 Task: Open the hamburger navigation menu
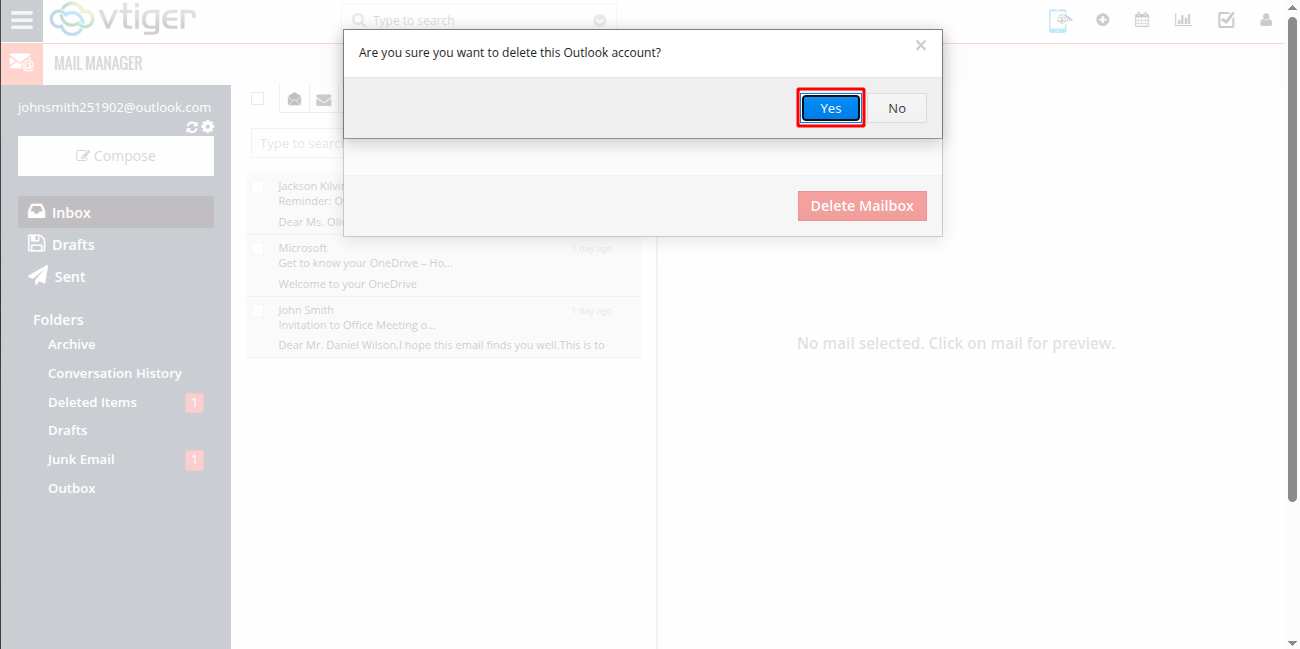(21, 20)
